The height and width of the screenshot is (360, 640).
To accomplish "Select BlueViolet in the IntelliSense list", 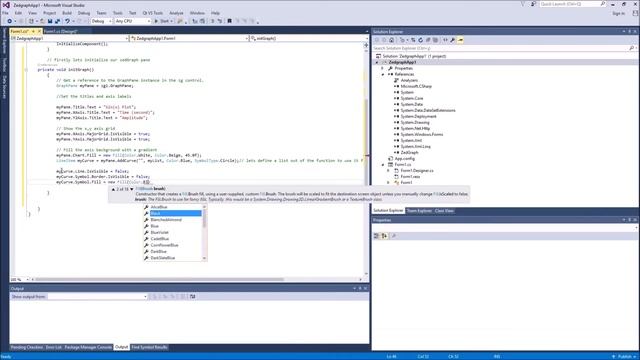I will tap(173, 233).
